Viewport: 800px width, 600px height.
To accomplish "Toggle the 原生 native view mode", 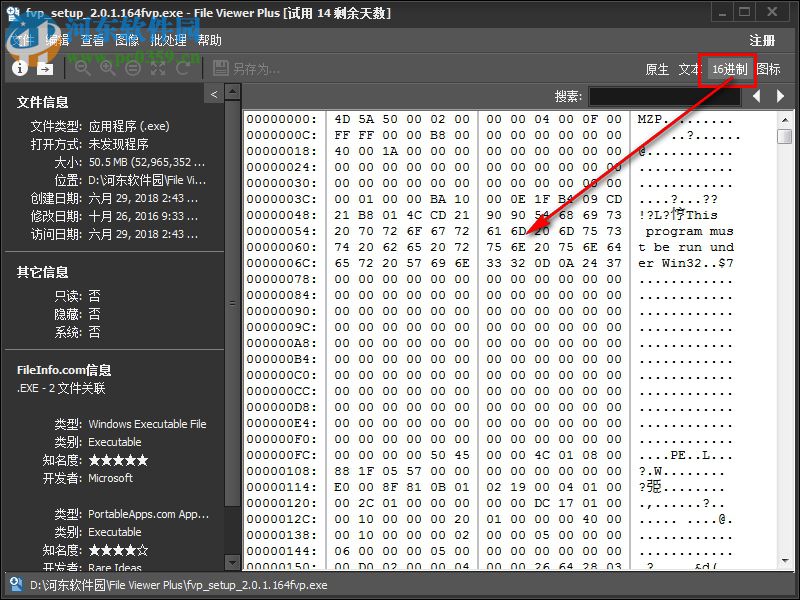I will (657, 68).
